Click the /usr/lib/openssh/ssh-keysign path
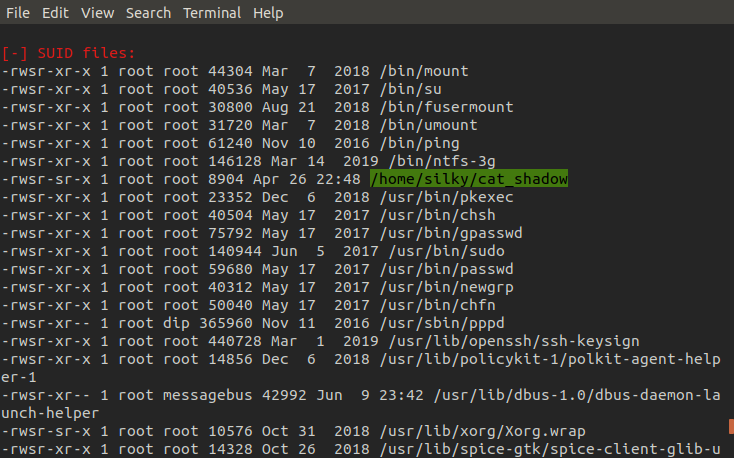The image size is (734, 458). (x=514, y=341)
